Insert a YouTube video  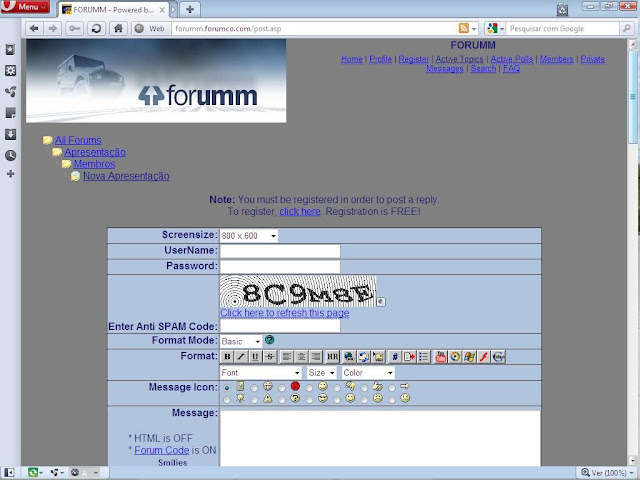tap(440, 357)
